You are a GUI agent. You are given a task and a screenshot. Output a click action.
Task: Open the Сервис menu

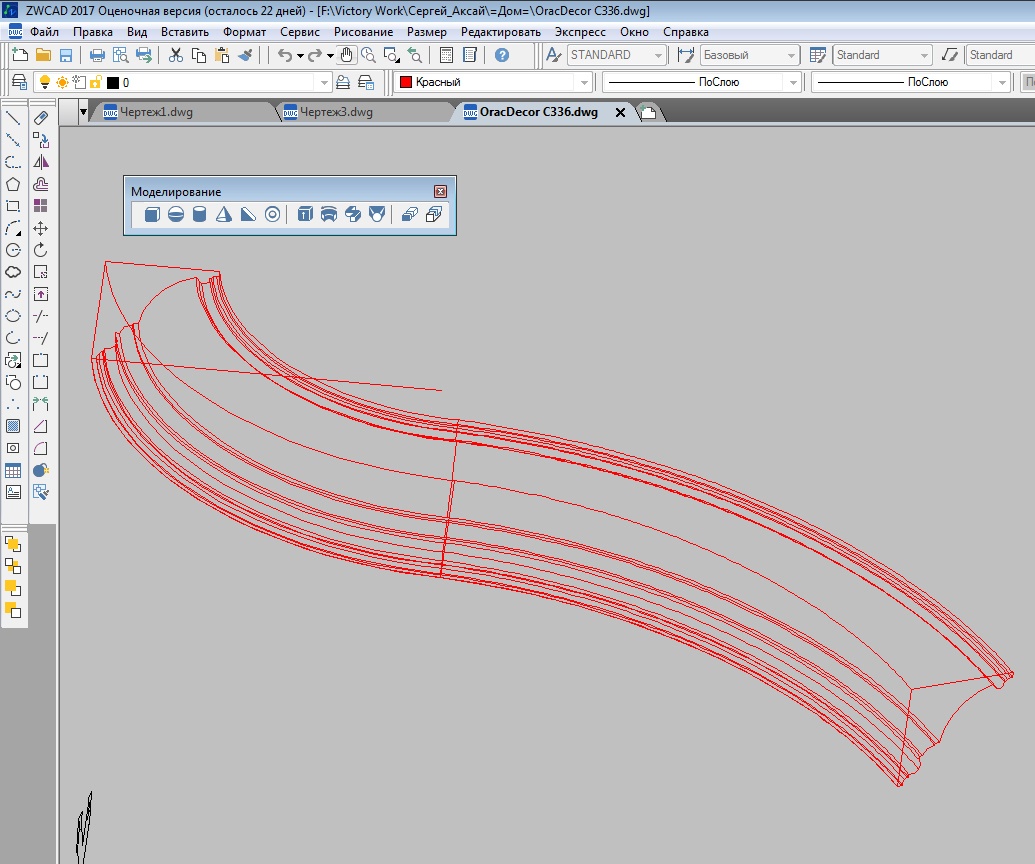point(300,32)
